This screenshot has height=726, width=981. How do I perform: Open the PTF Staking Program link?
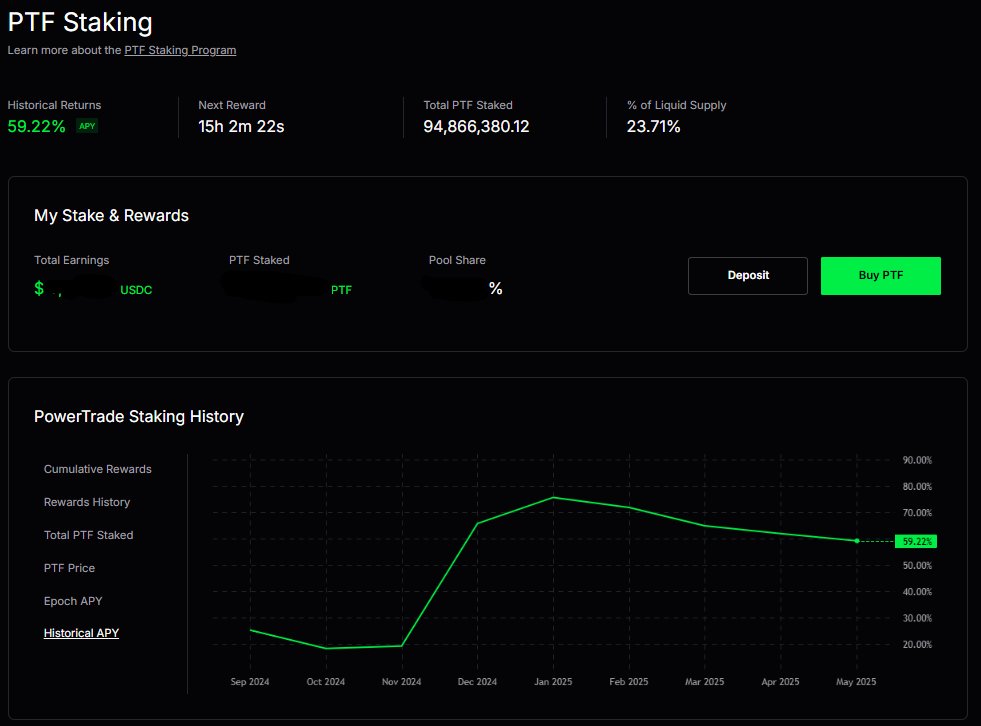click(180, 50)
